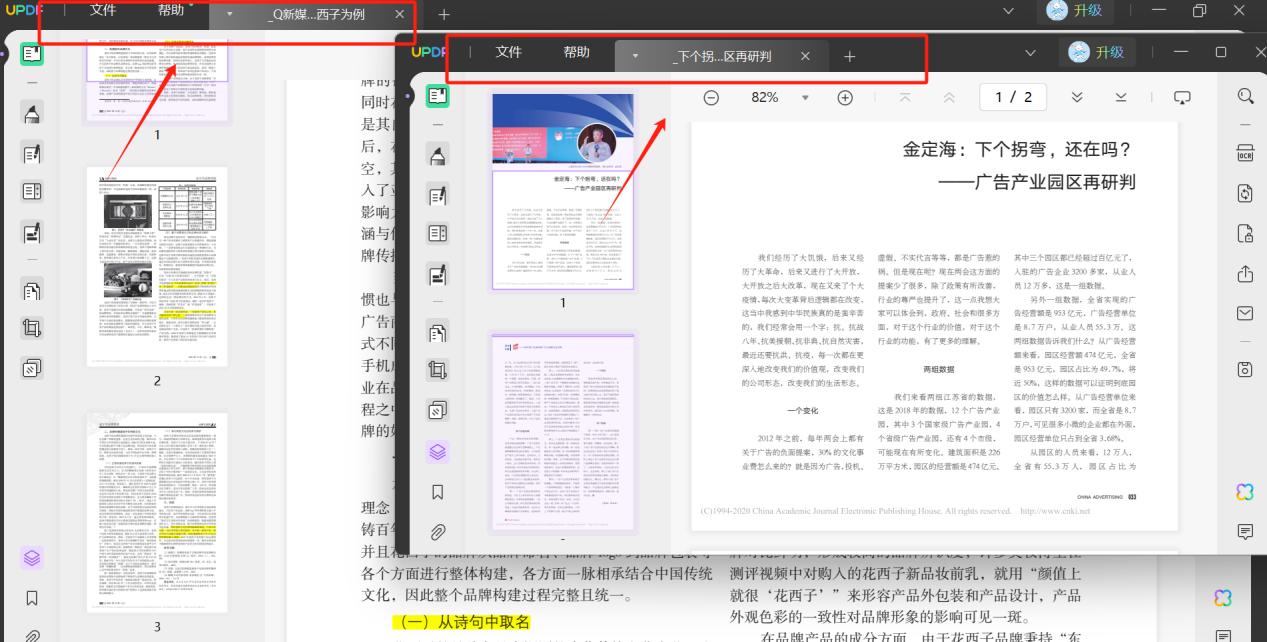1267x642 pixels.
Task: Expand the tab list dropdown arrow before 下个拐…区再研判
Action: [634, 56]
